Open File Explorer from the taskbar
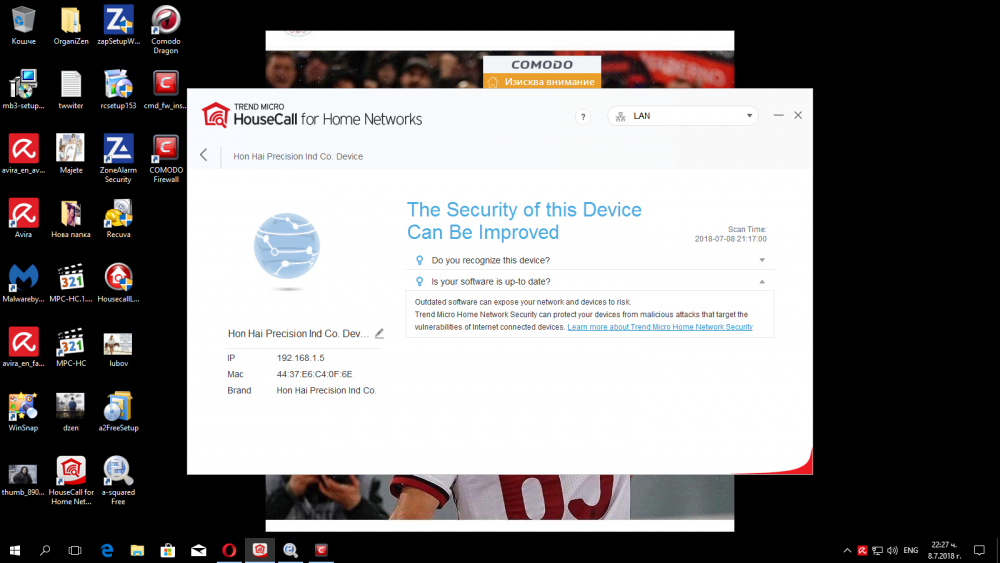 pyautogui.click(x=137, y=550)
